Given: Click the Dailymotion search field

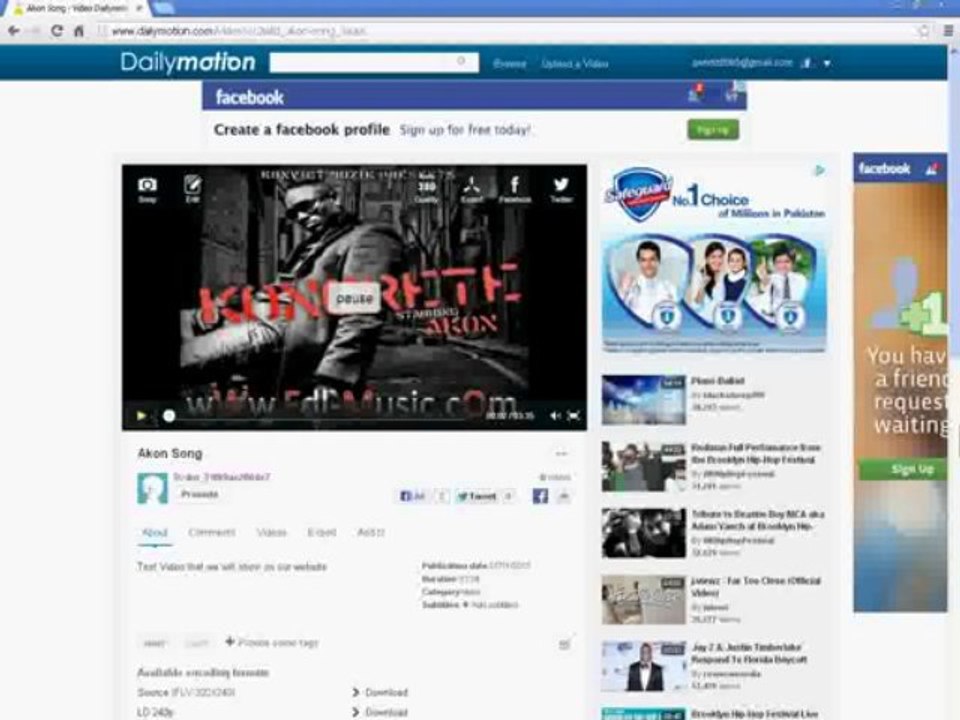Looking at the screenshot, I should point(373,62).
